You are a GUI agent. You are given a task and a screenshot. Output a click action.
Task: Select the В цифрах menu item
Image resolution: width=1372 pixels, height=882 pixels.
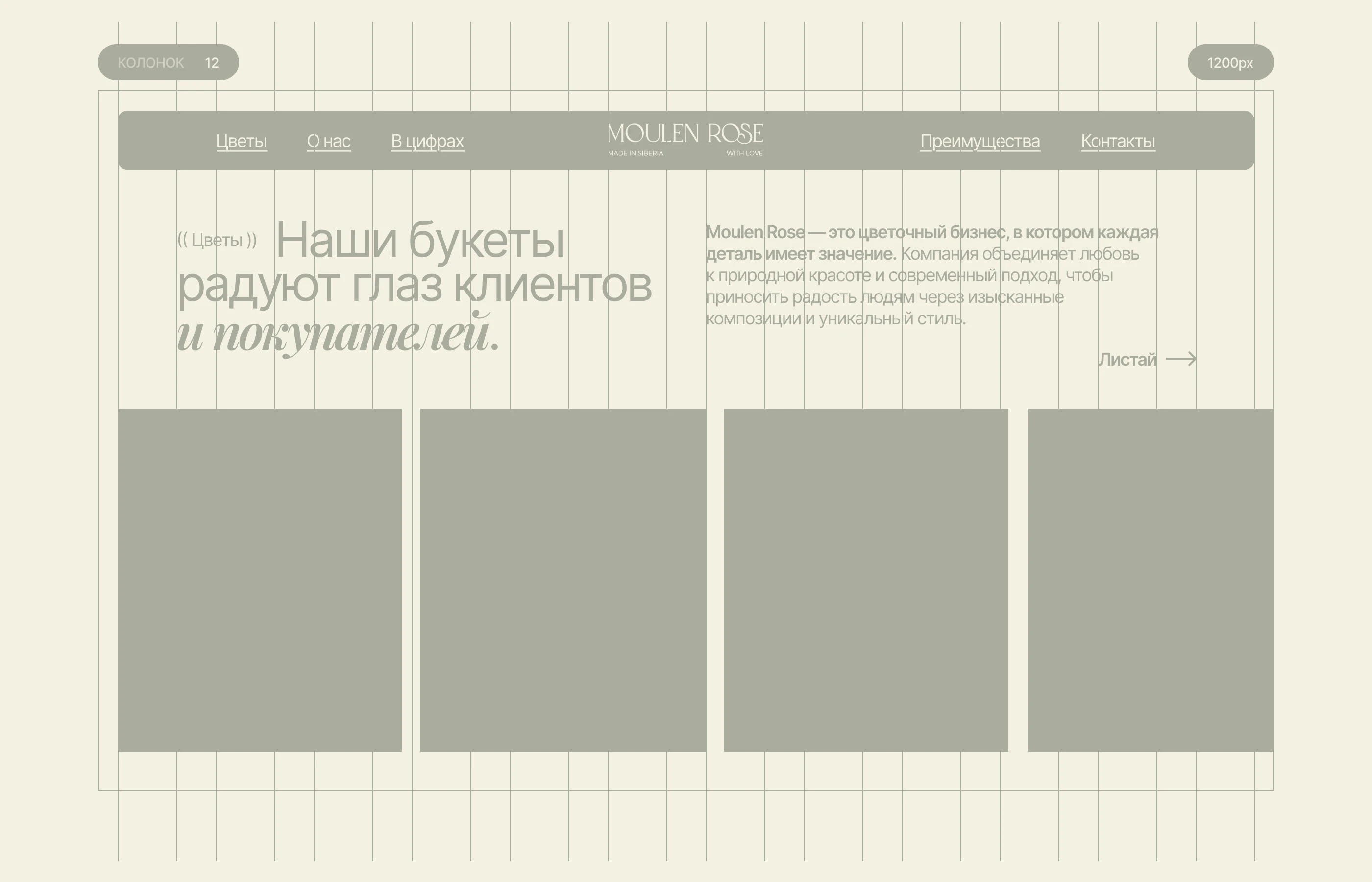427,142
